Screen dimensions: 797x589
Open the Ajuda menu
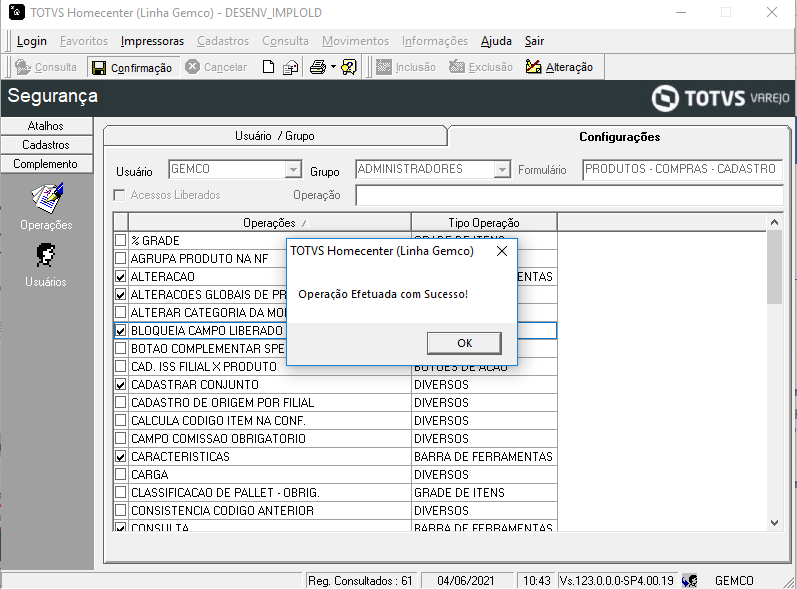(496, 41)
